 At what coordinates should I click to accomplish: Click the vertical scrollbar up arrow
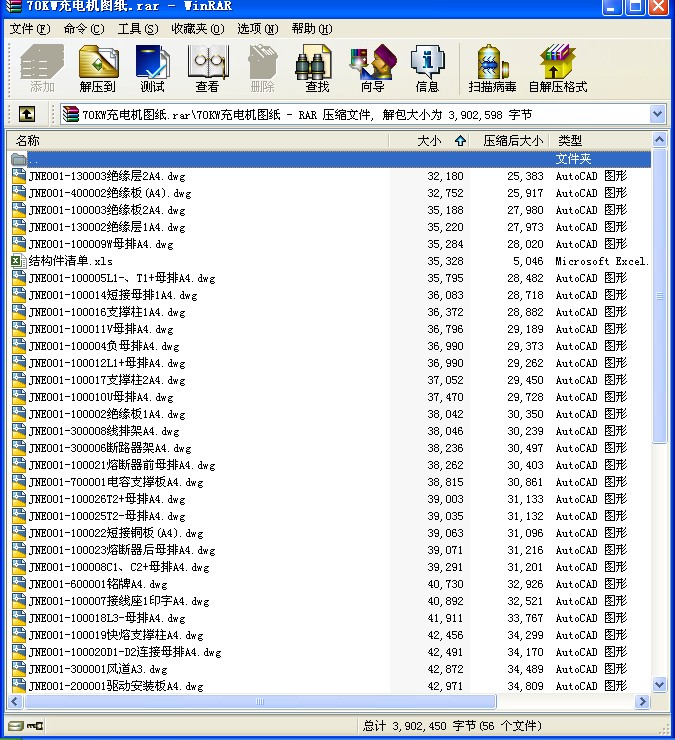click(x=659, y=140)
